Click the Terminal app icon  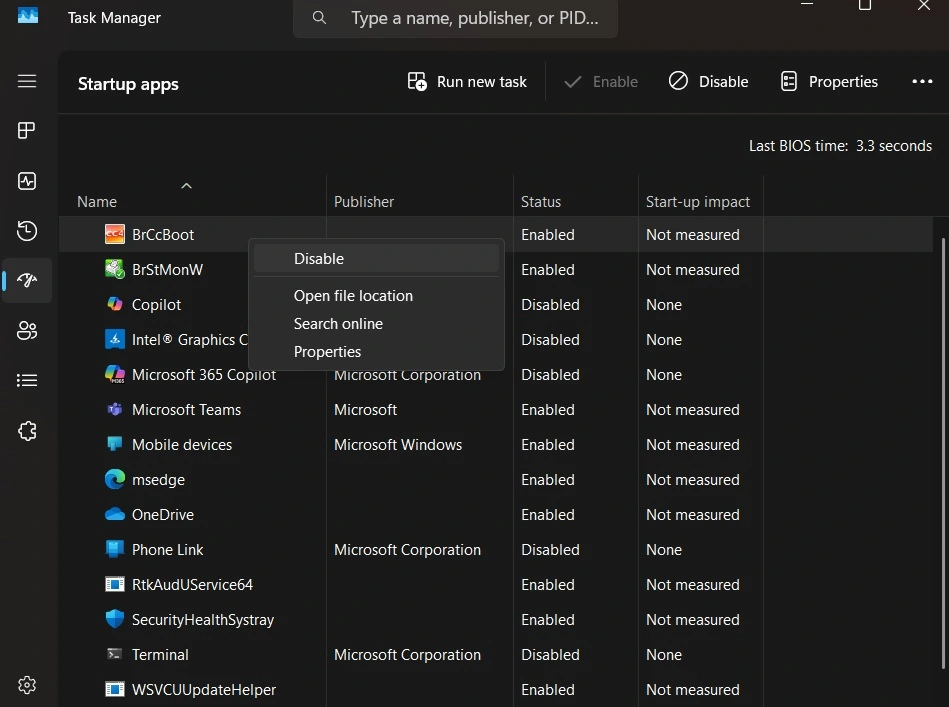pos(114,654)
